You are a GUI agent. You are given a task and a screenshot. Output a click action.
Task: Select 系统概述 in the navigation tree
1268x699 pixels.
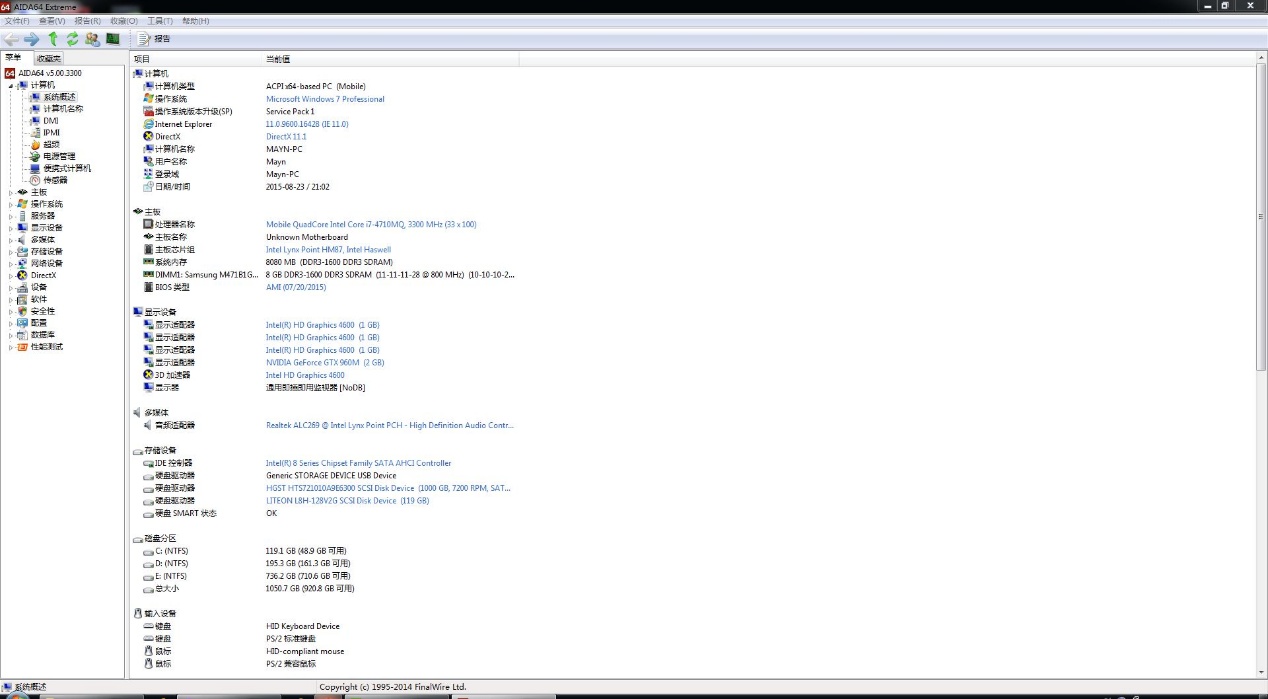(x=59, y=97)
